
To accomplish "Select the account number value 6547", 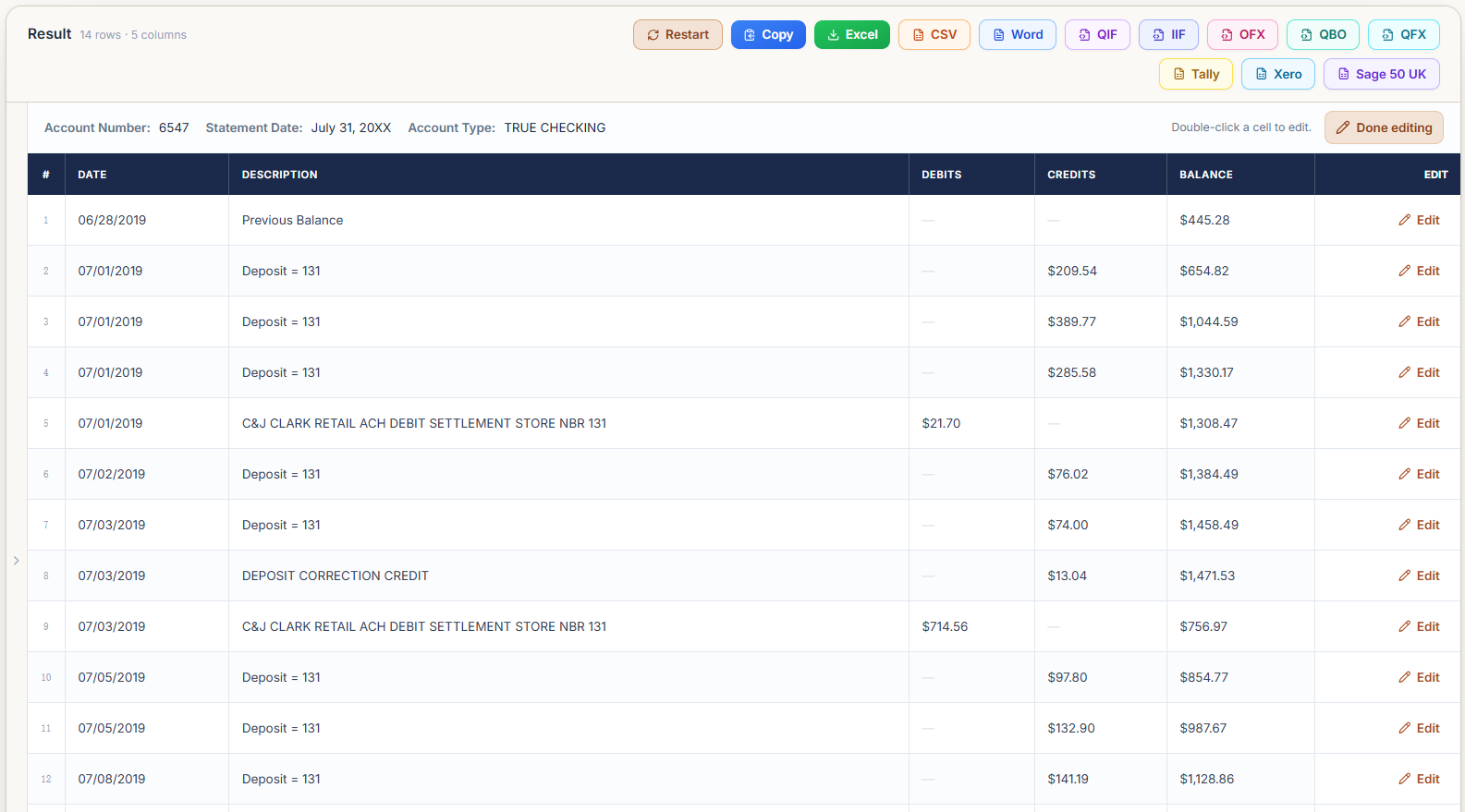I will pyautogui.click(x=174, y=128).
